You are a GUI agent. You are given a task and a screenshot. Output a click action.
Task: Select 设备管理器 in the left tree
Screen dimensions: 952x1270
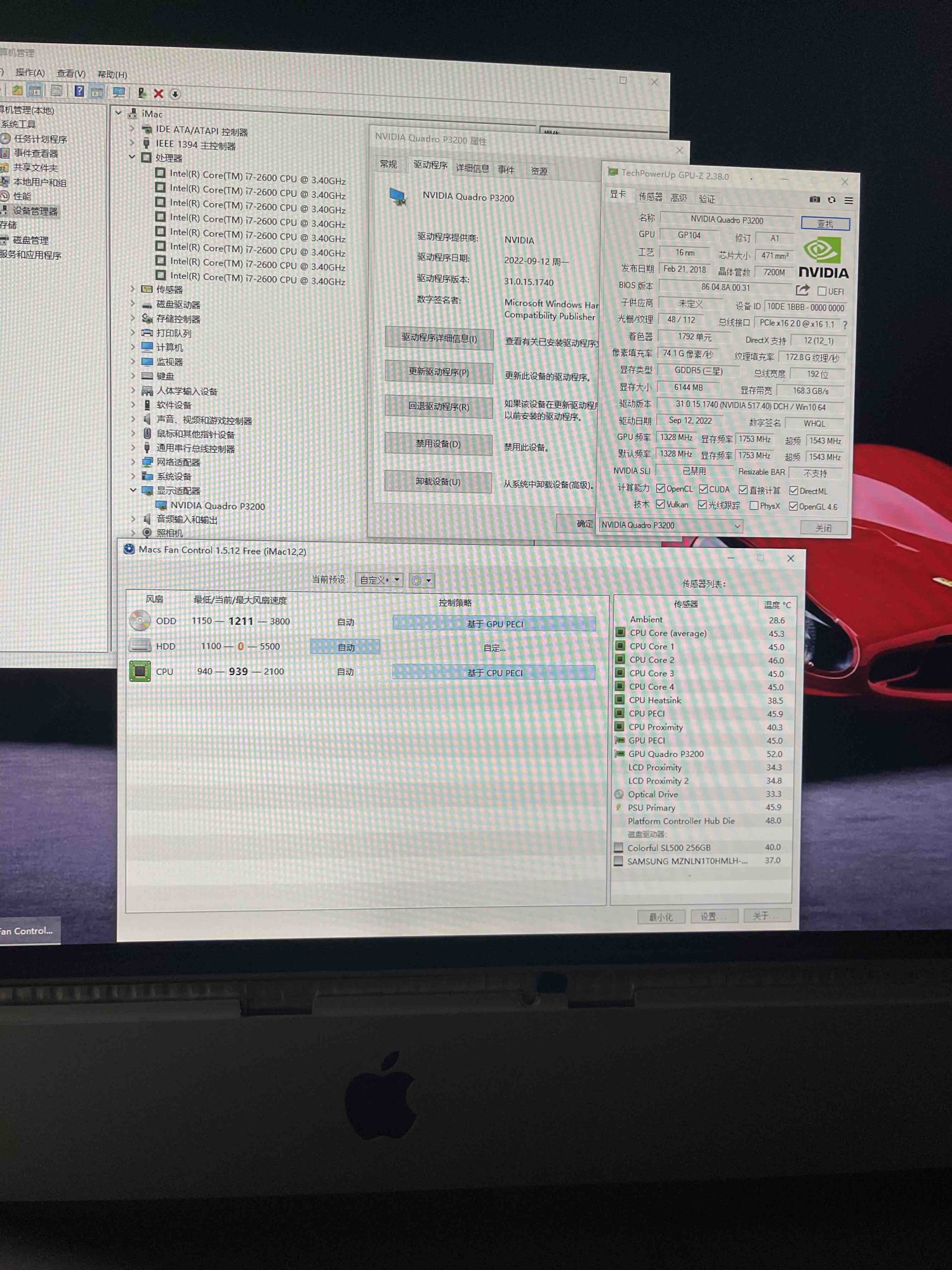pos(35,211)
